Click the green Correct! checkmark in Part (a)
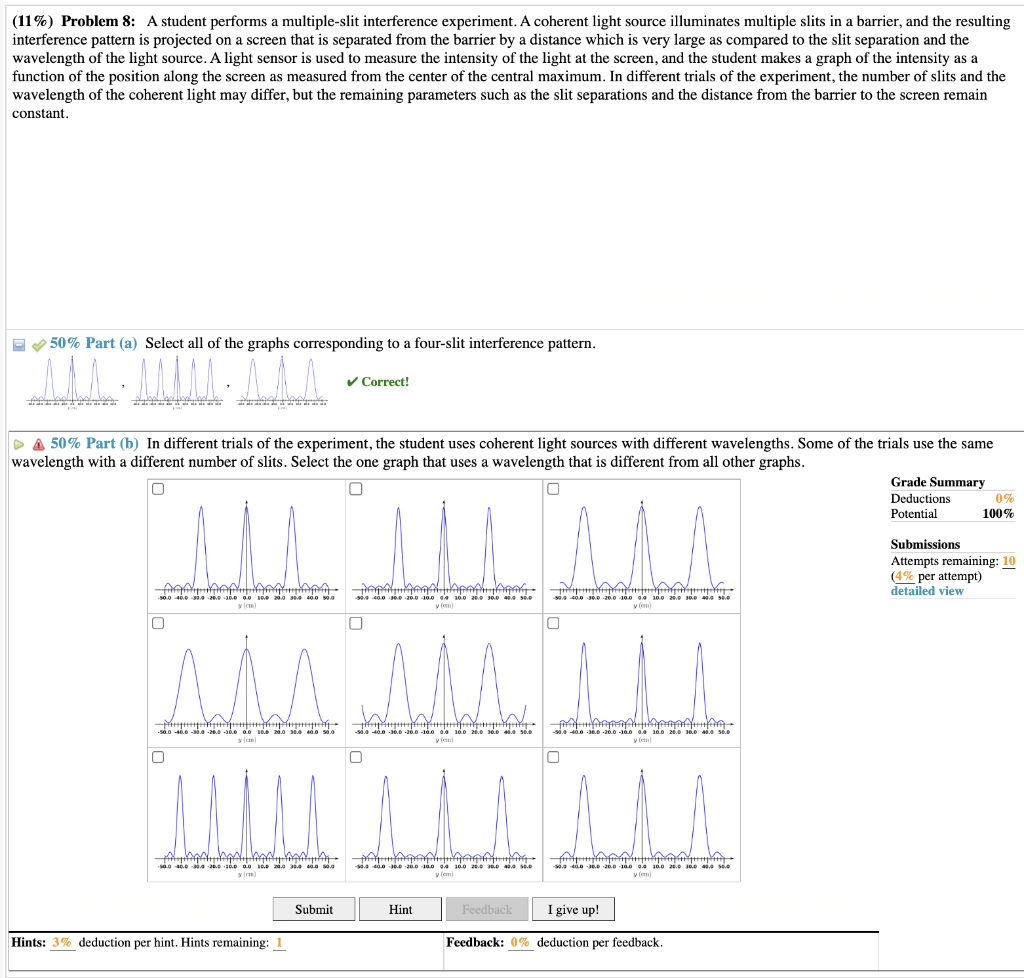 tap(377, 381)
